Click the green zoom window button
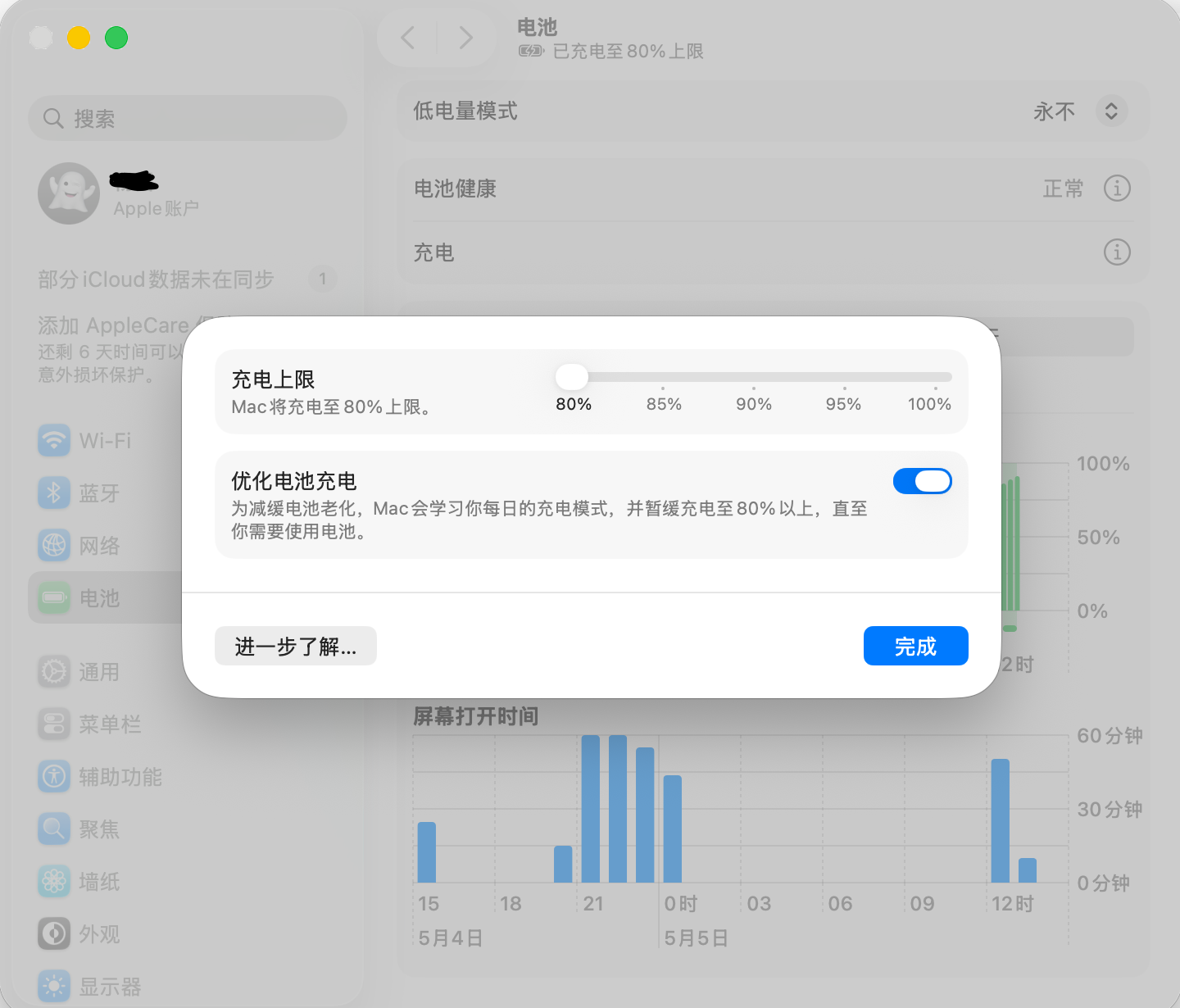1180x1008 pixels. point(116,38)
